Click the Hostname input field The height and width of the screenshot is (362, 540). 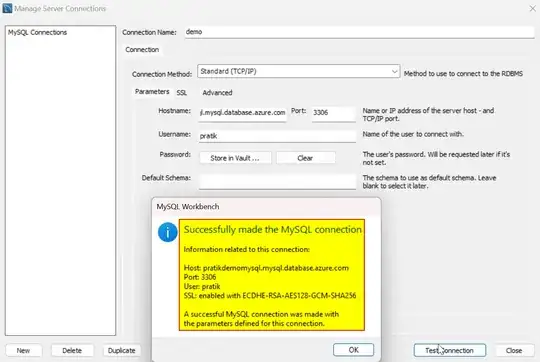point(242,113)
